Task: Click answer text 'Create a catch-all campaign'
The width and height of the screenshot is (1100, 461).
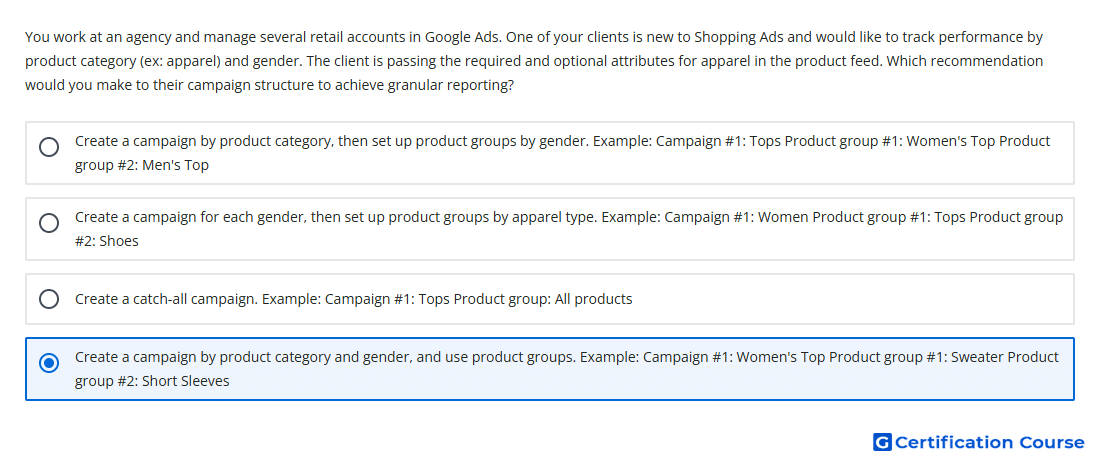Action: click(x=168, y=299)
